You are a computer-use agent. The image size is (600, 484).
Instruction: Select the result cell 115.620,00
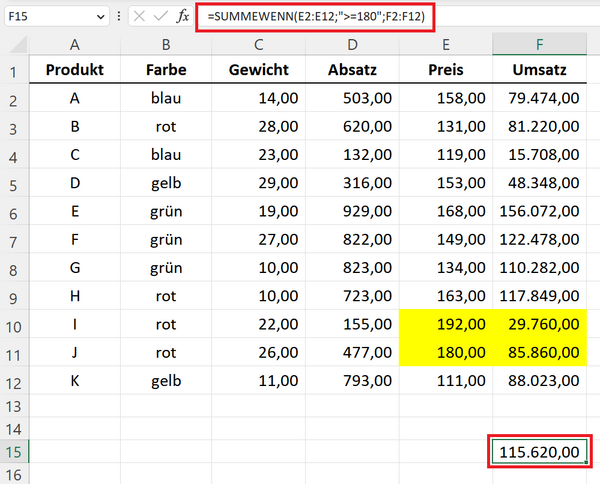pyautogui.click(x=540, y=452)
